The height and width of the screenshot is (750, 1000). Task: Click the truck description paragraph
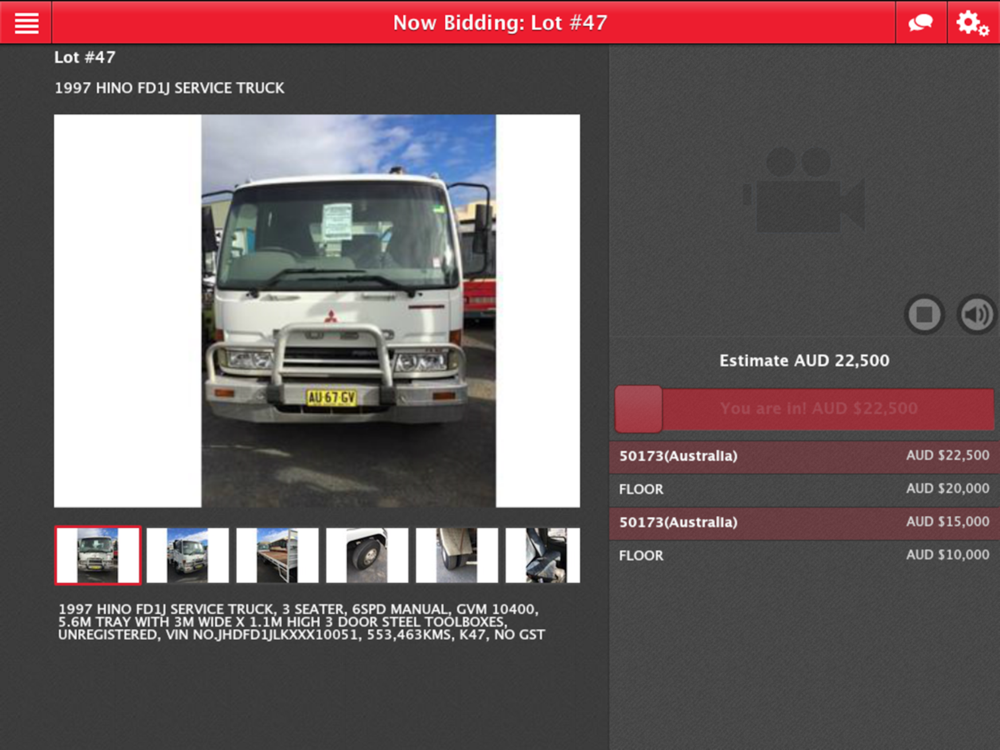pos(302,622)
